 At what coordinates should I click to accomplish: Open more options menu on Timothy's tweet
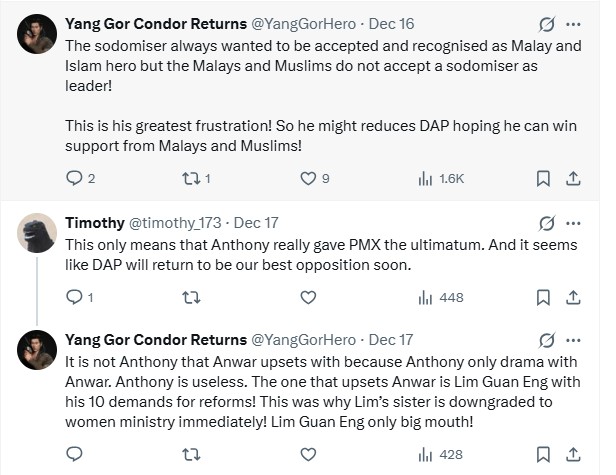click(573, 222)
